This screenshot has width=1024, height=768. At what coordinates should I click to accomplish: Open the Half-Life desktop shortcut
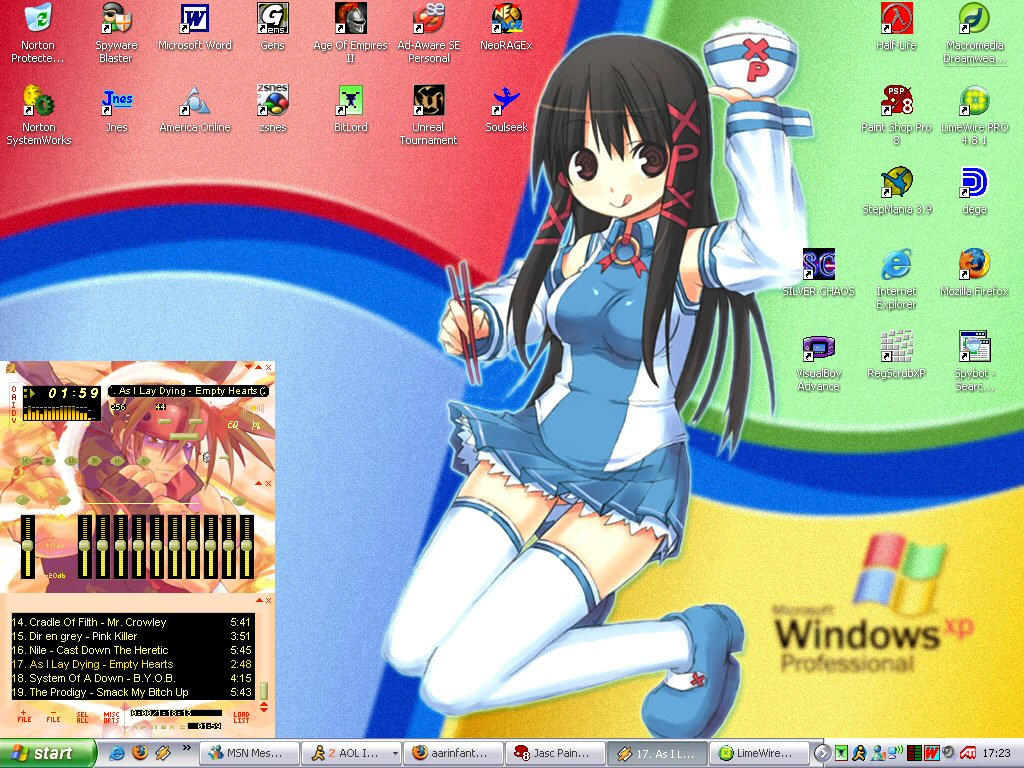coord(897,27)
